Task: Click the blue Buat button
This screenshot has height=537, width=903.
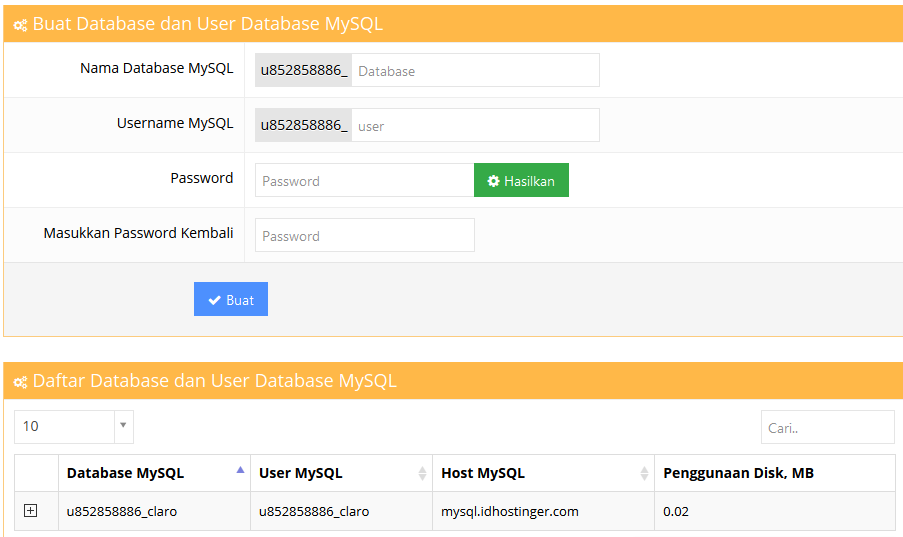Action: click(231, 299)
